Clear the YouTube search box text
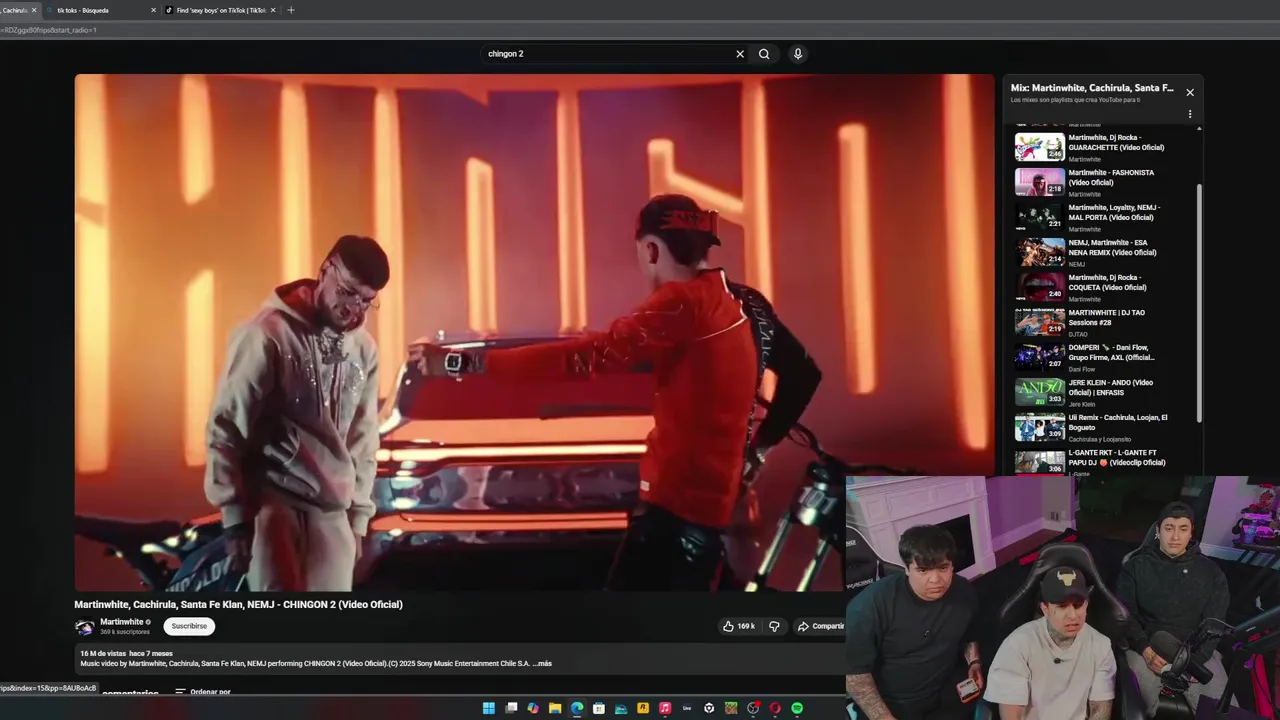The image size is (1280, 720). 740,54
